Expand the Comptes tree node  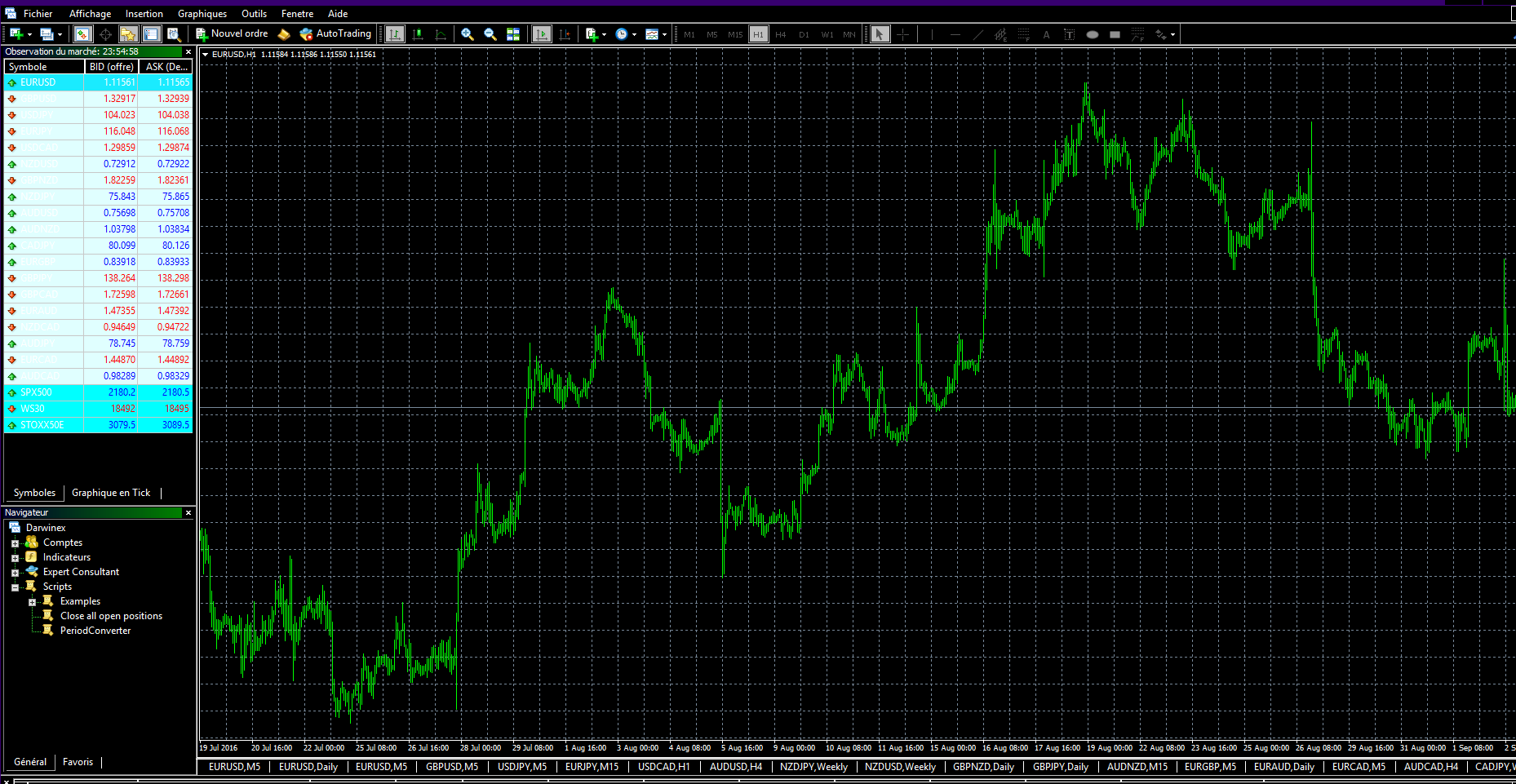[x=15, y=543]
